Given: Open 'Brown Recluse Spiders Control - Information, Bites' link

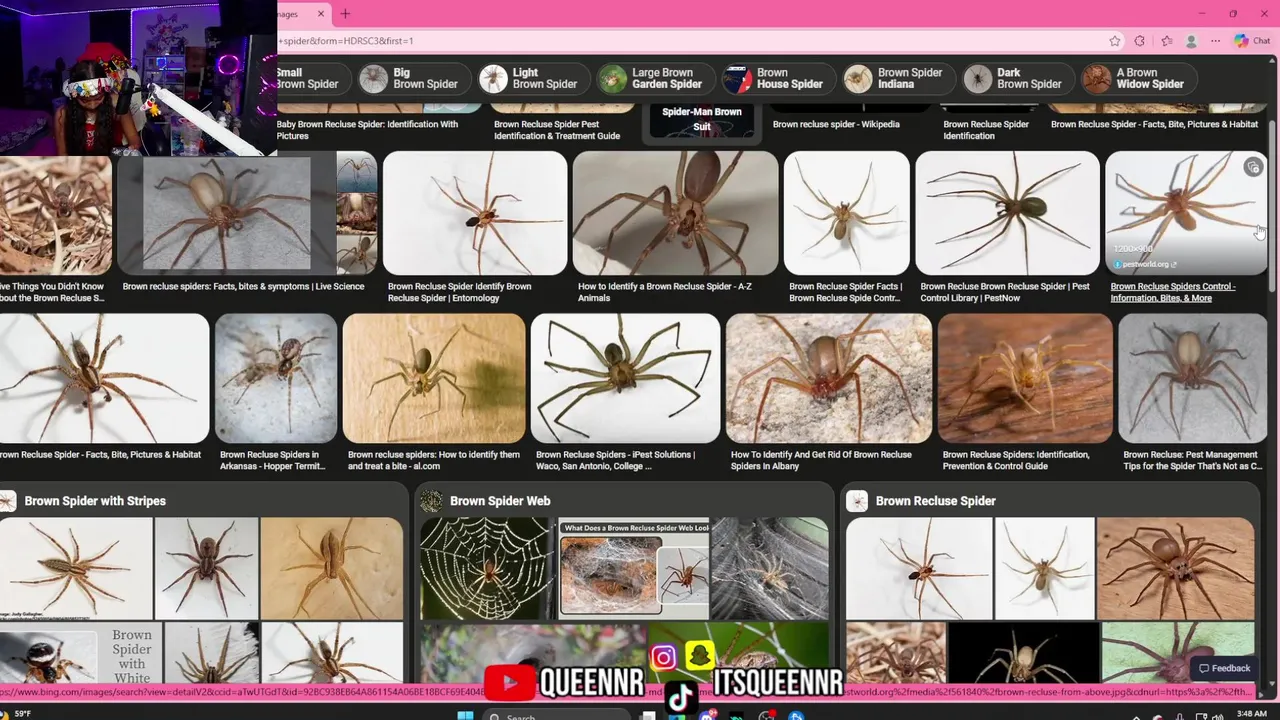Looking at the screenshot, I should pos(1173,292).
